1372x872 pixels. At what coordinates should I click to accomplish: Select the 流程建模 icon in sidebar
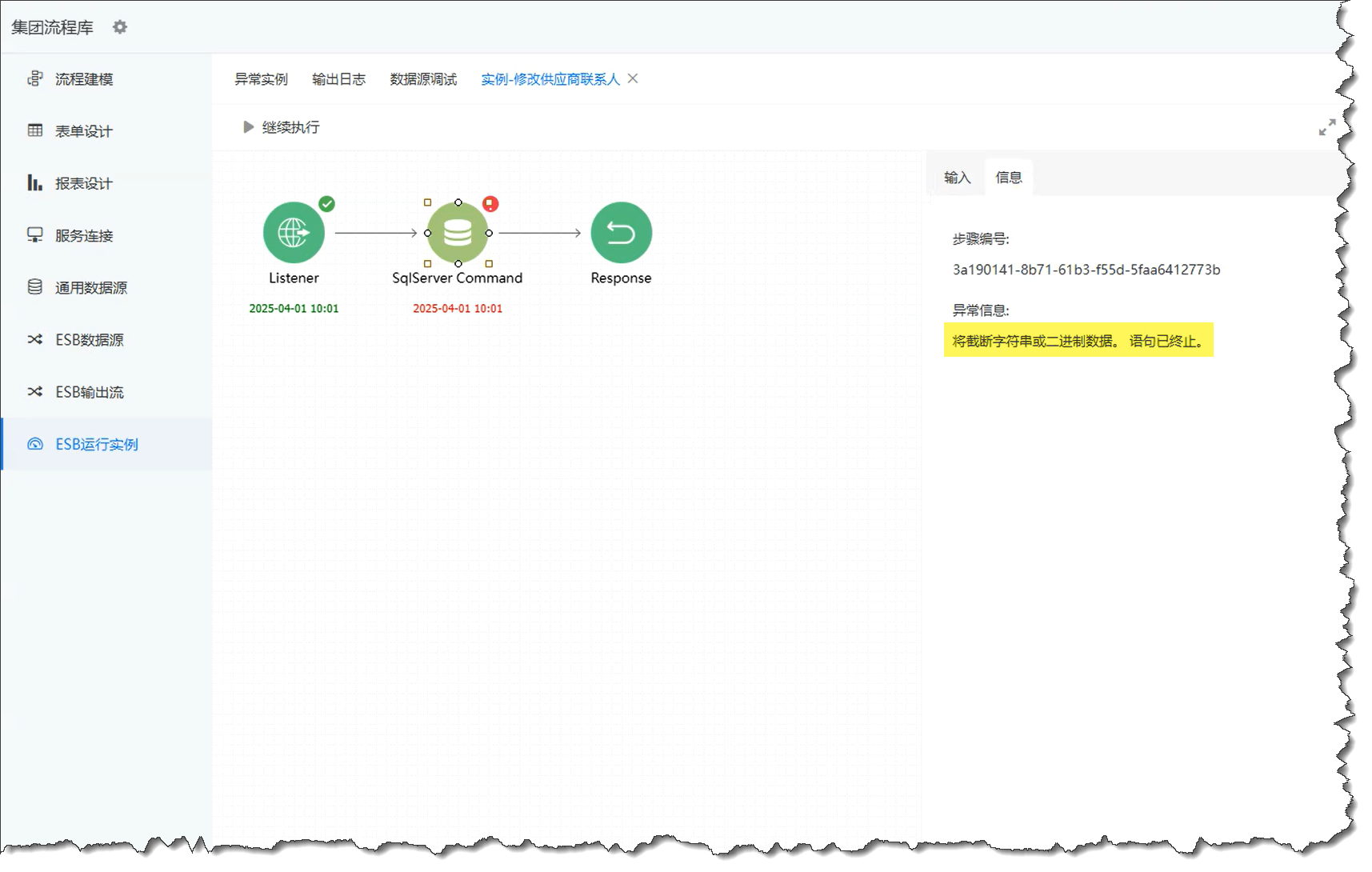(x=35, y=79)
